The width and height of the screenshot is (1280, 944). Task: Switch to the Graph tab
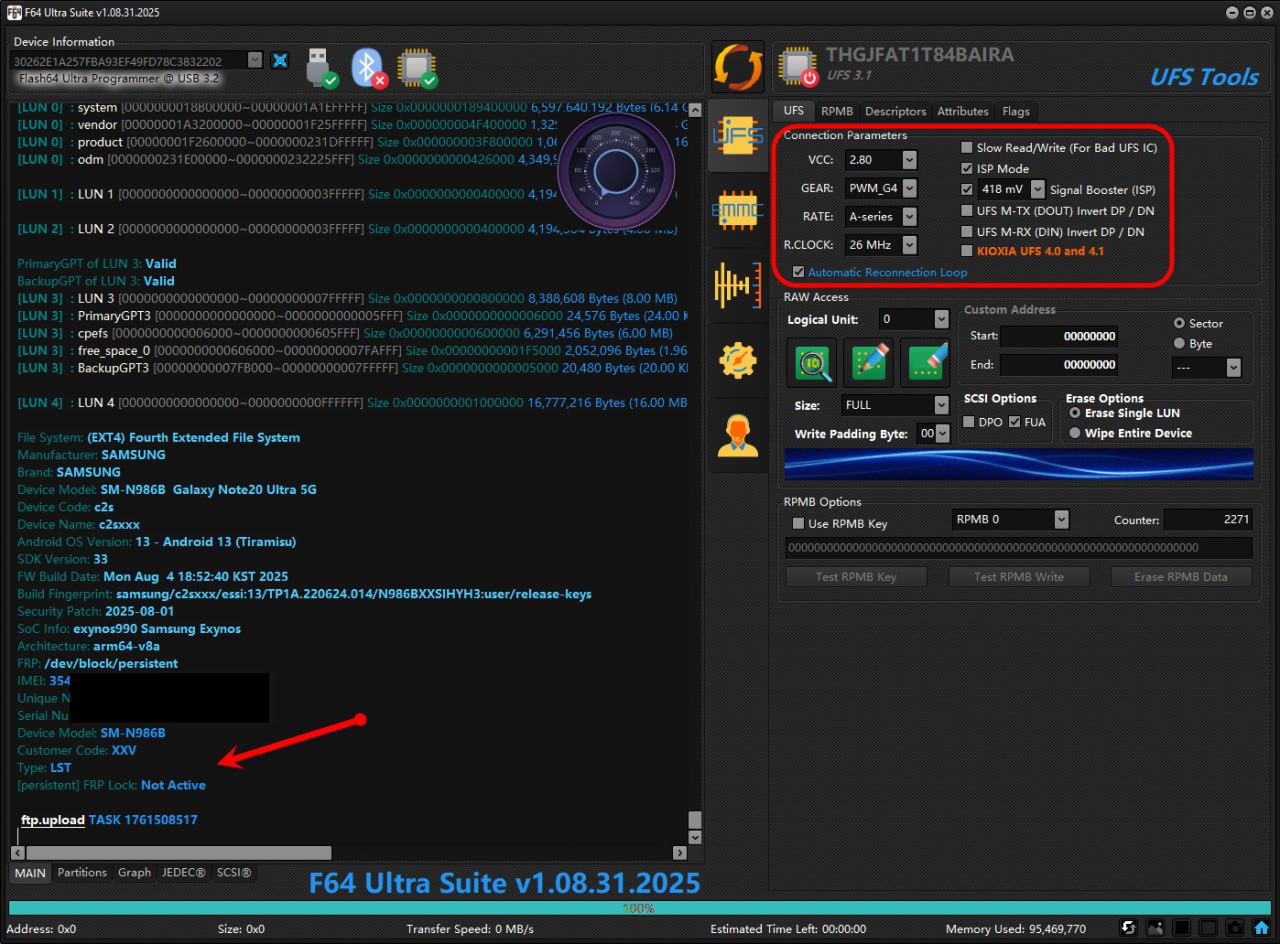pos(134,873)
